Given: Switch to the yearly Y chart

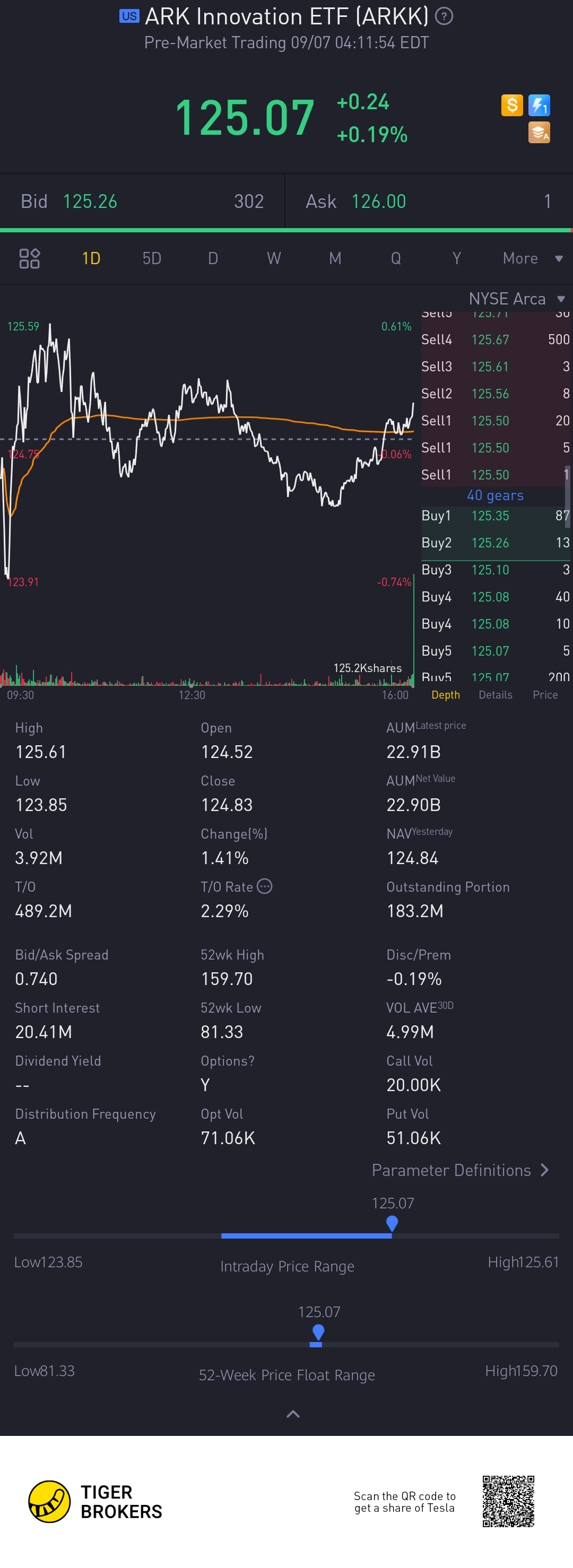Looking at the screenshot, I should 457,258.
